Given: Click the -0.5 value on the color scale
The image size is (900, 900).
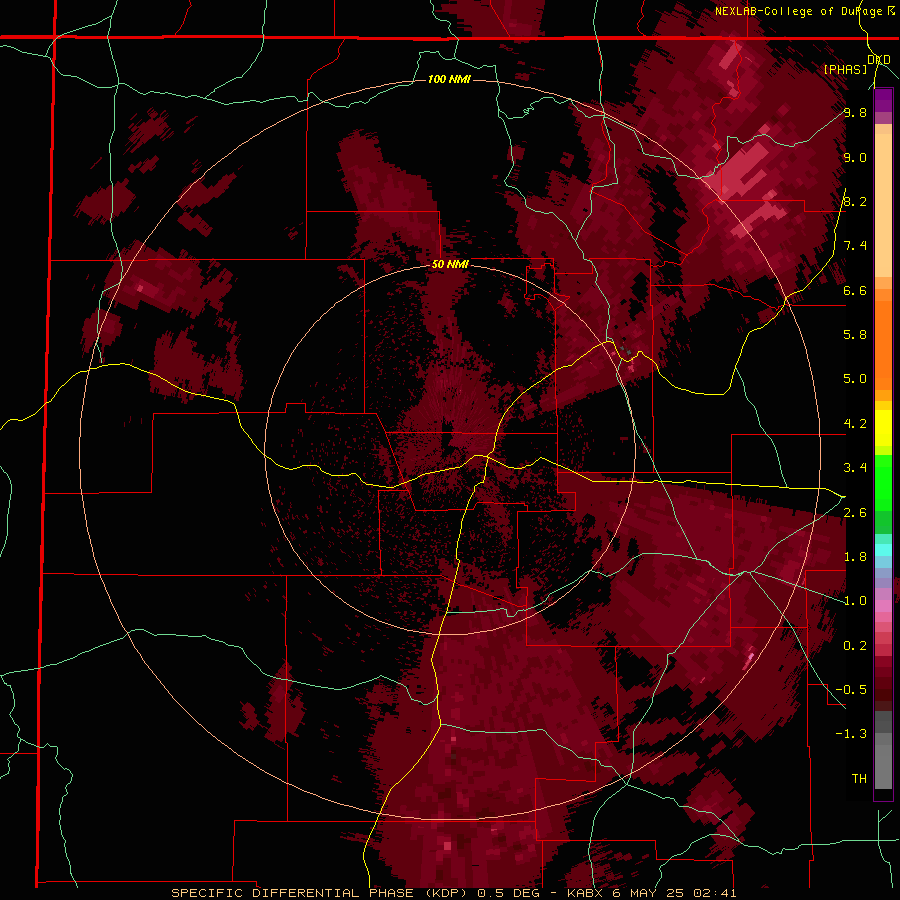Looking at the screenshot, I should click(x=851, y=689).
